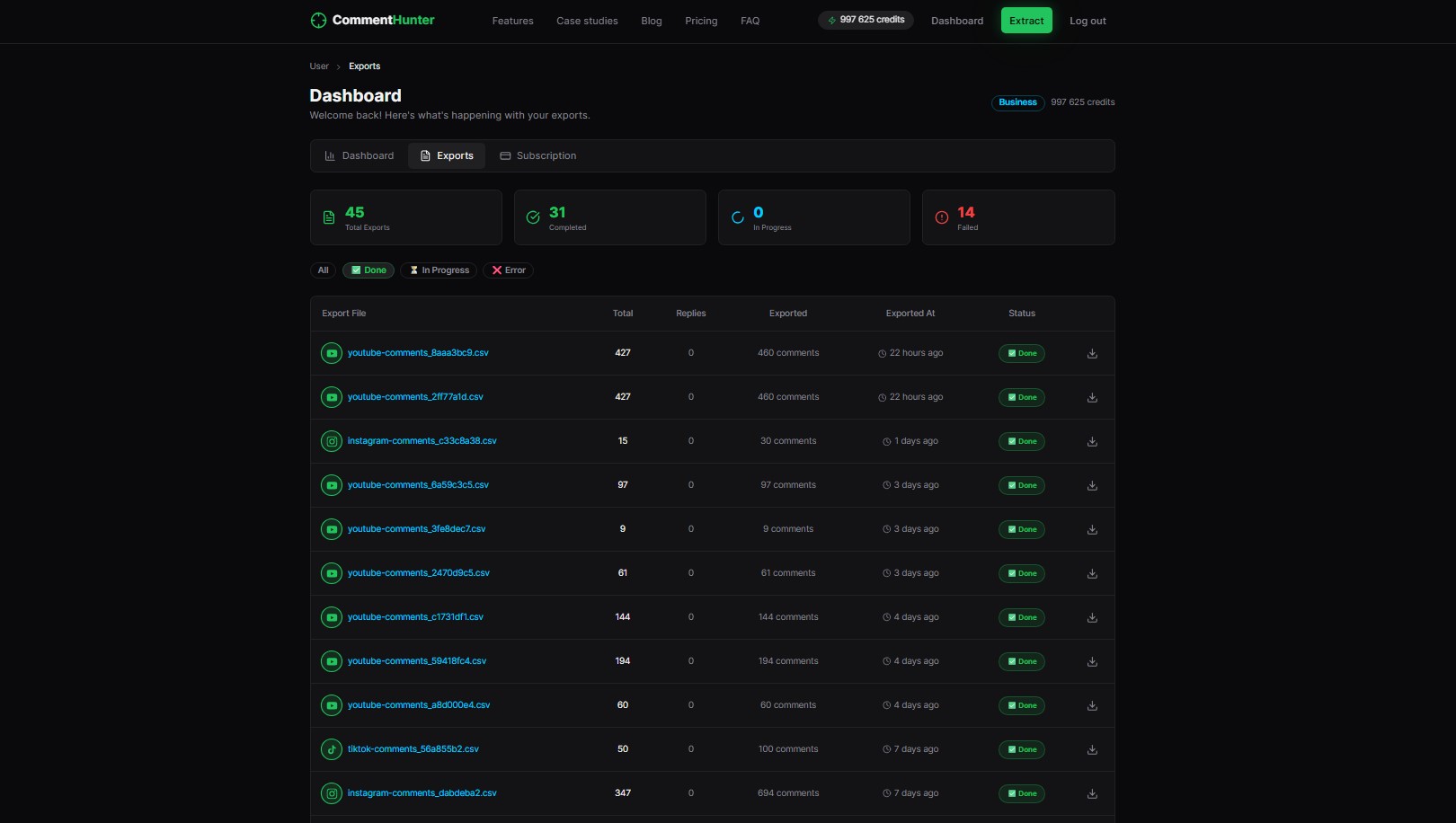Viewport: 1456px width, 823px height.
Task: Switch to the Subscription tab
Action: [537, 155]
